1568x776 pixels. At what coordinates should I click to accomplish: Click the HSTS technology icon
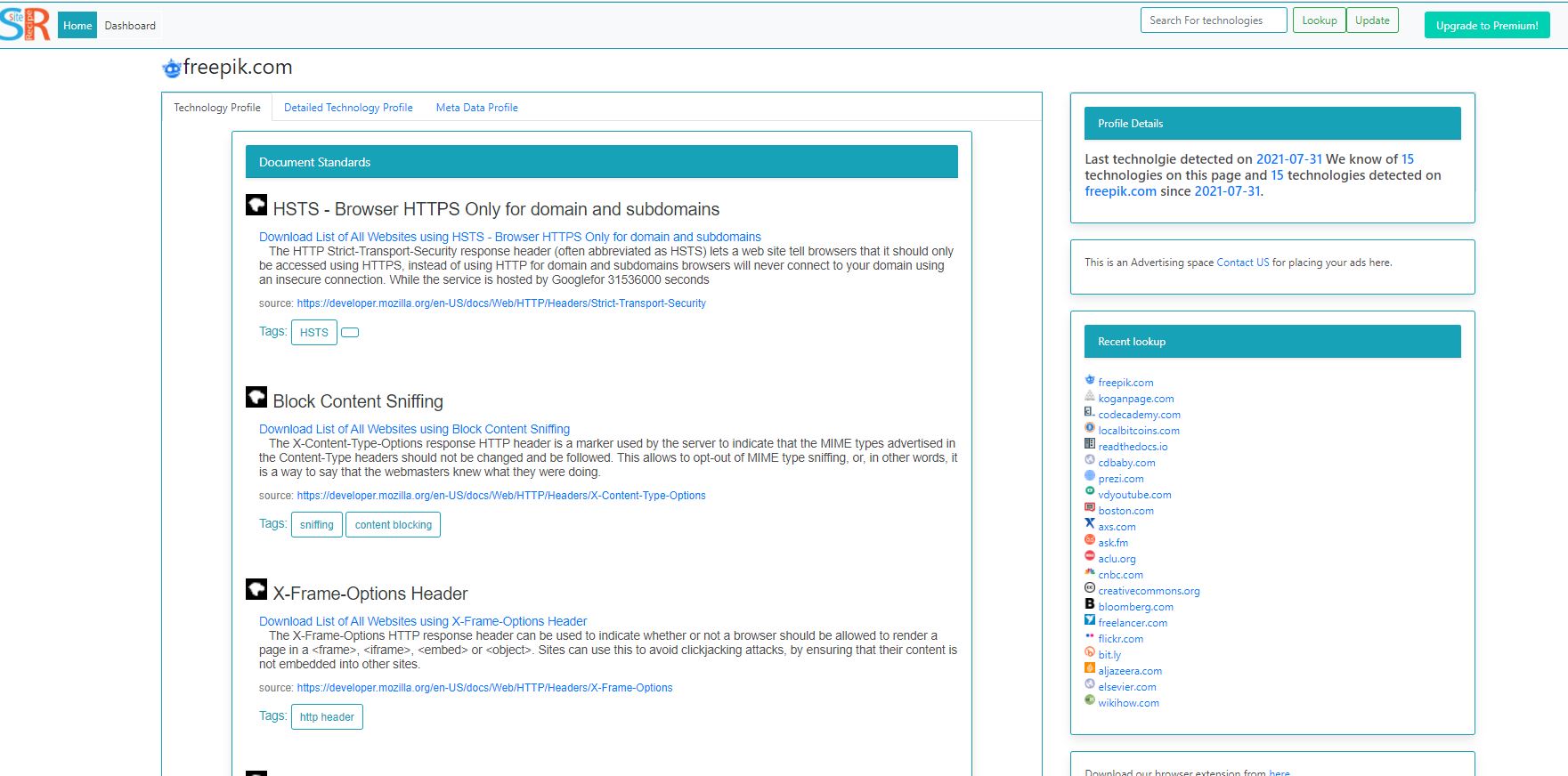(256, 205)
